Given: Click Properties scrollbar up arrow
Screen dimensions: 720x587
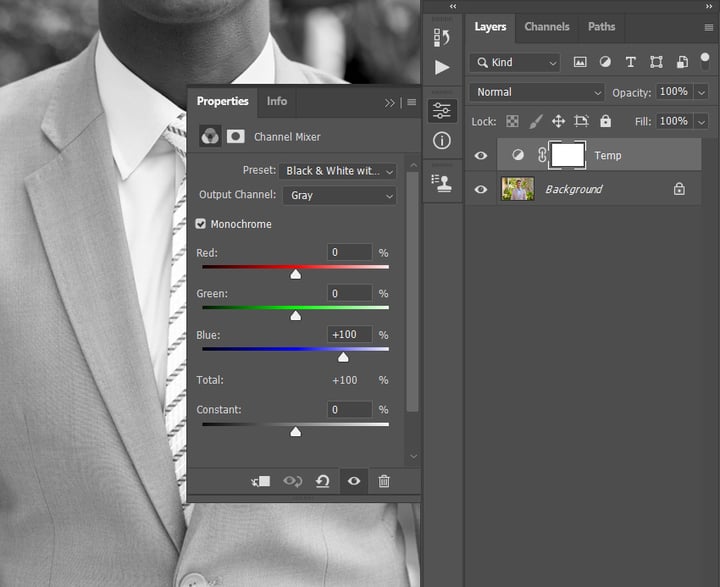Looking at the screenshot, I should [413, 165].
